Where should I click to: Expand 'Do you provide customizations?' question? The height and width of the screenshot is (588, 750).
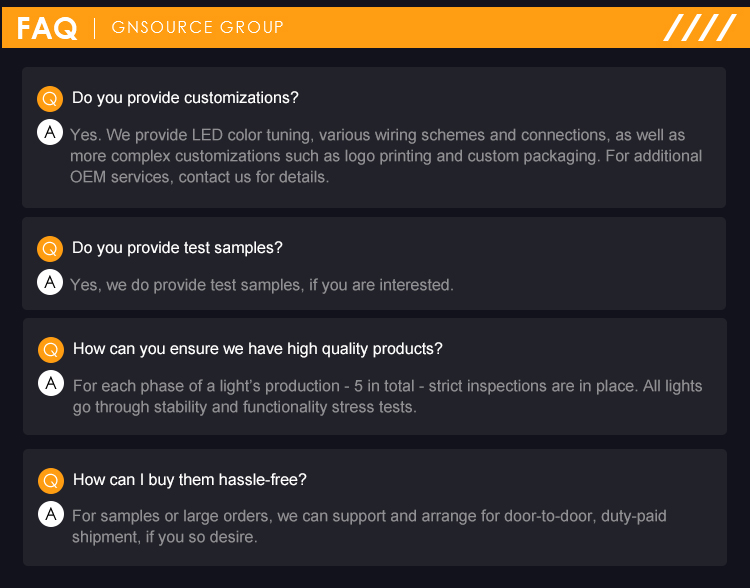(185, 98)
